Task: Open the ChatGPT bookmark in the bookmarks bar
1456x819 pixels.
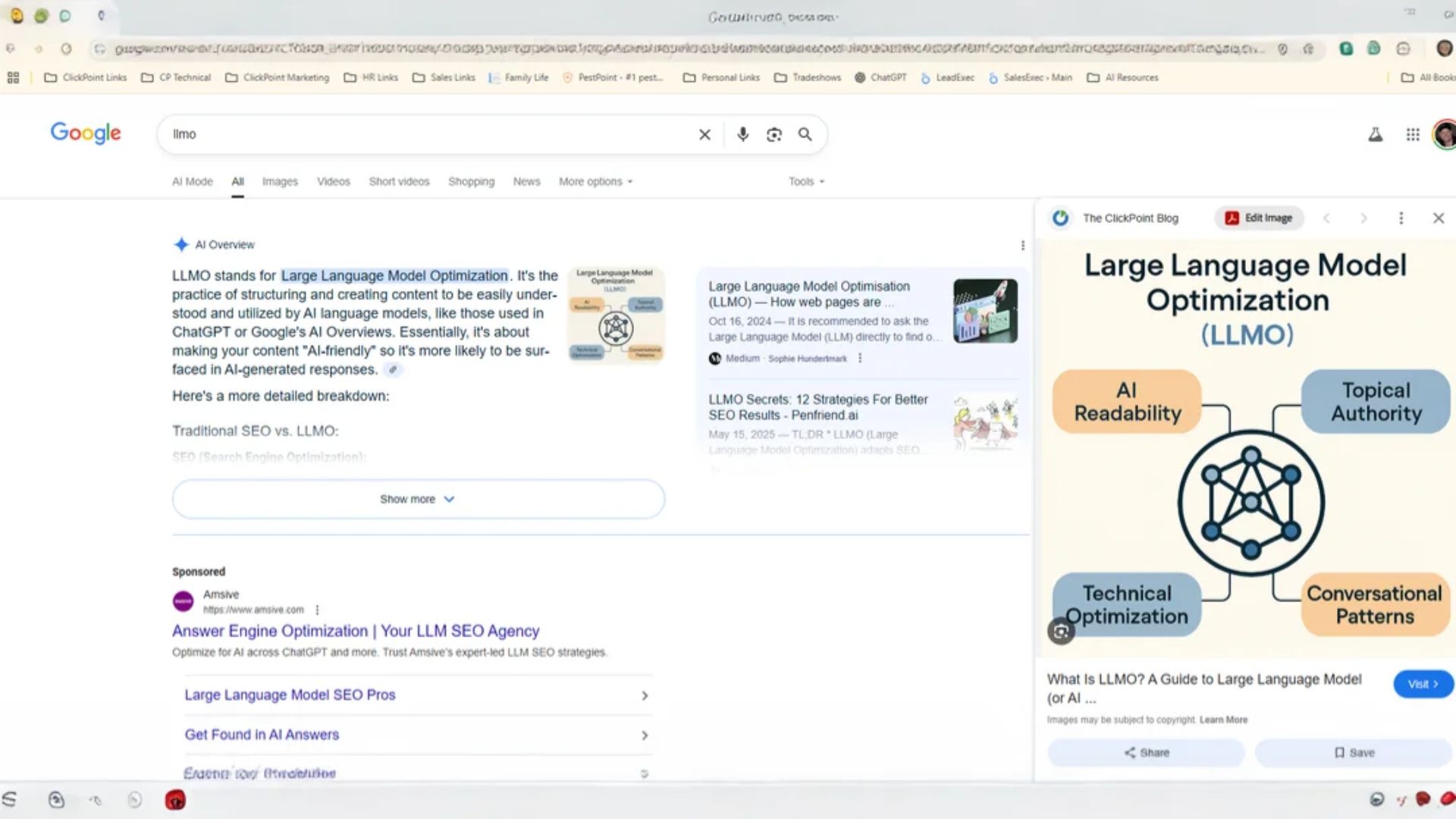Action: (x=880, y=77)
